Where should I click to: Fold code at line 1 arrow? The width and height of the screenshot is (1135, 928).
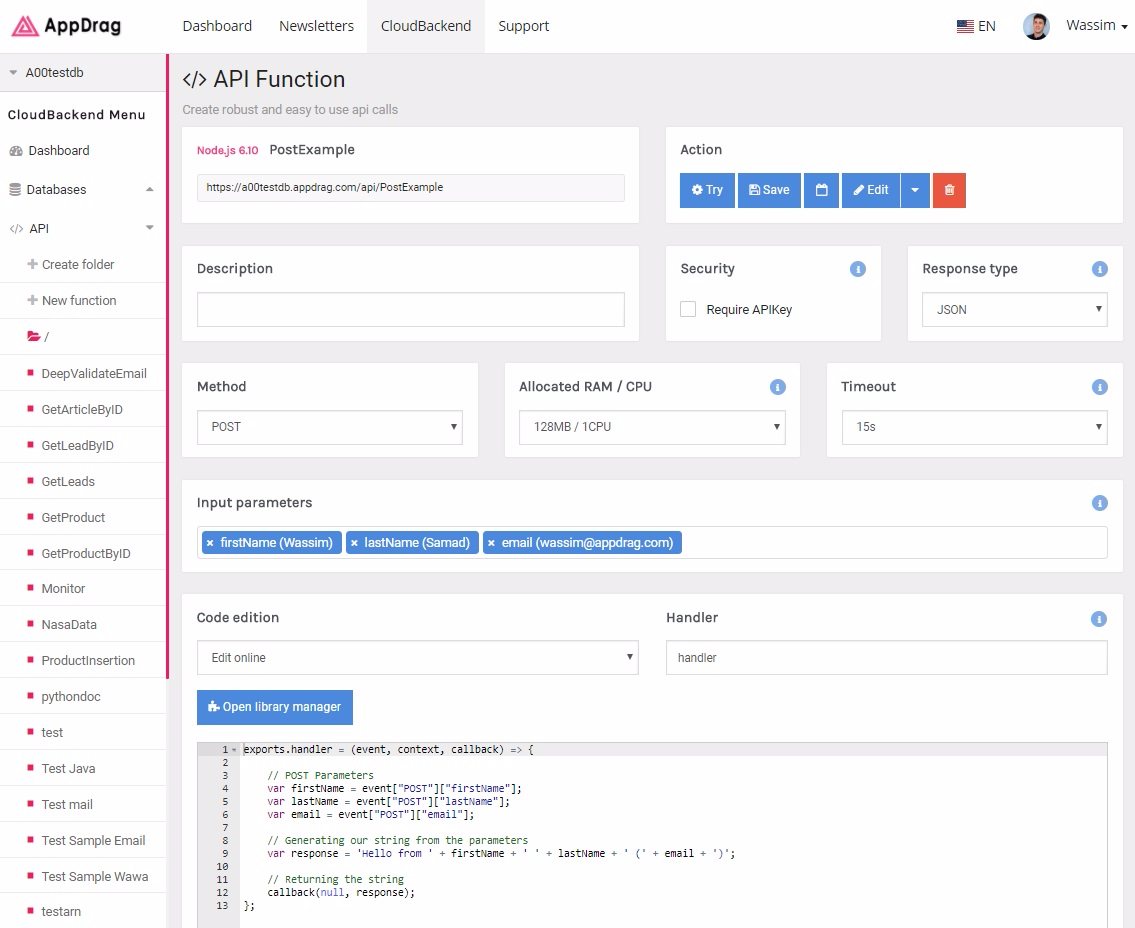234,750
